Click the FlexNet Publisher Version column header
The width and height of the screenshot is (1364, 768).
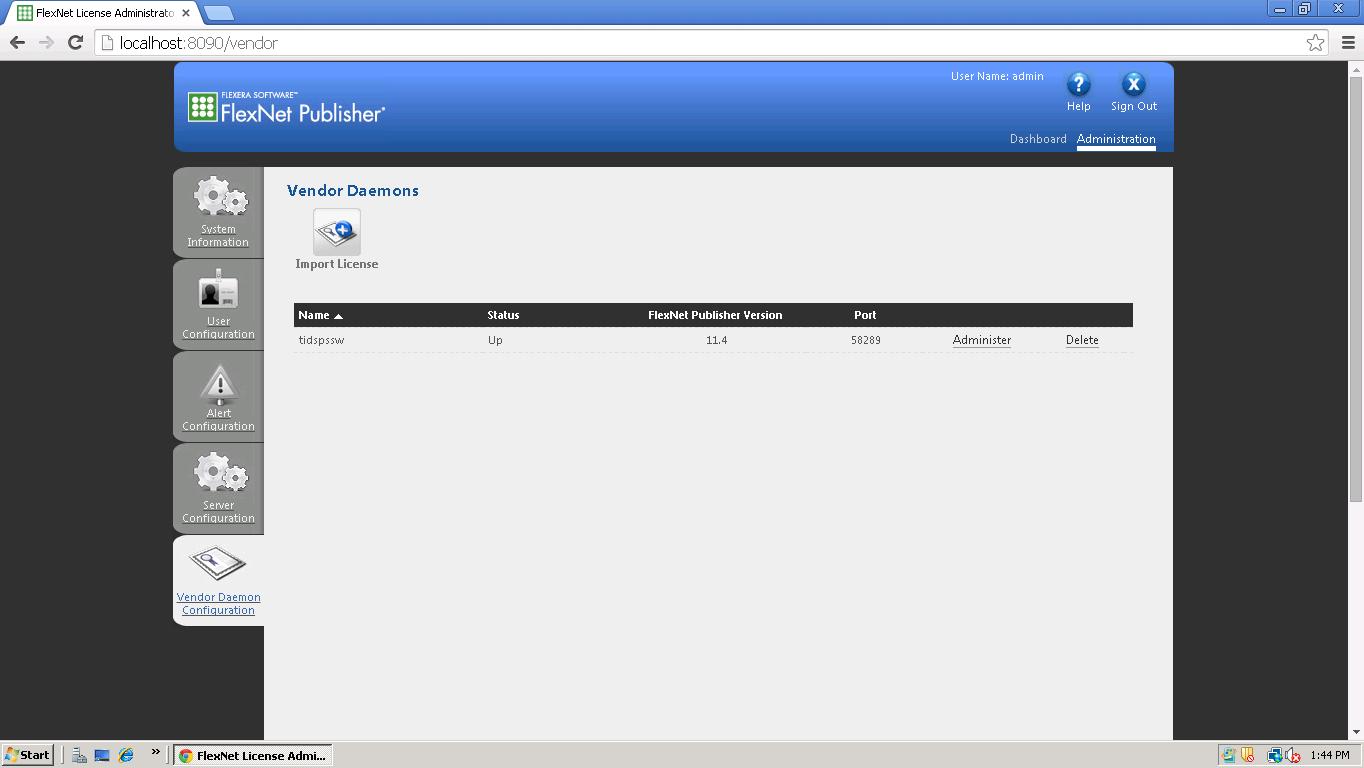click(715, 315)
